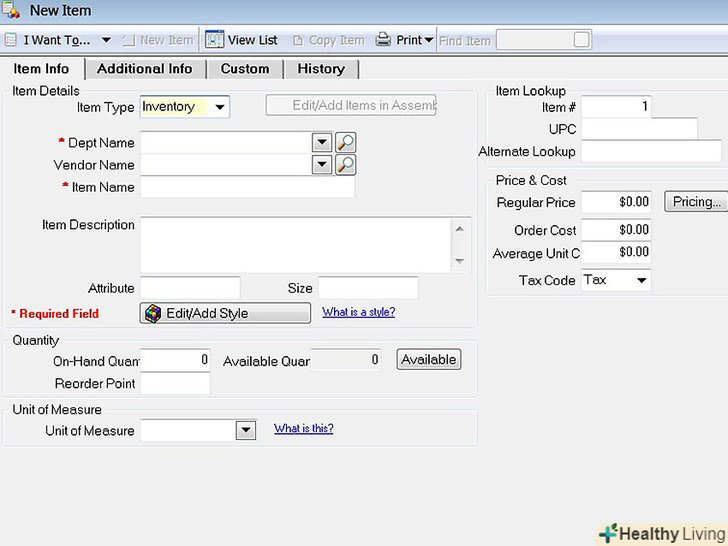The image size is (728, 546).
Task: Click the Item # field
Action: pos(617,107)
